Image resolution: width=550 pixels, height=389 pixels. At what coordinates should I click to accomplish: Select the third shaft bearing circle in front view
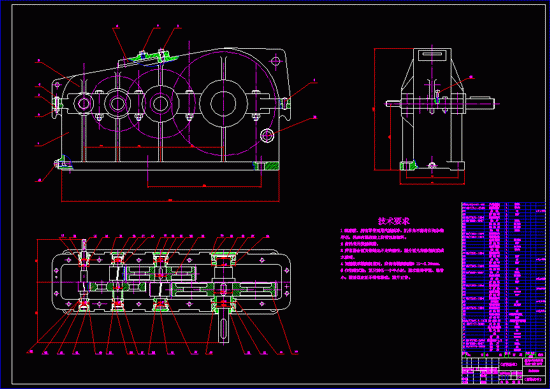tap(160, 103)
